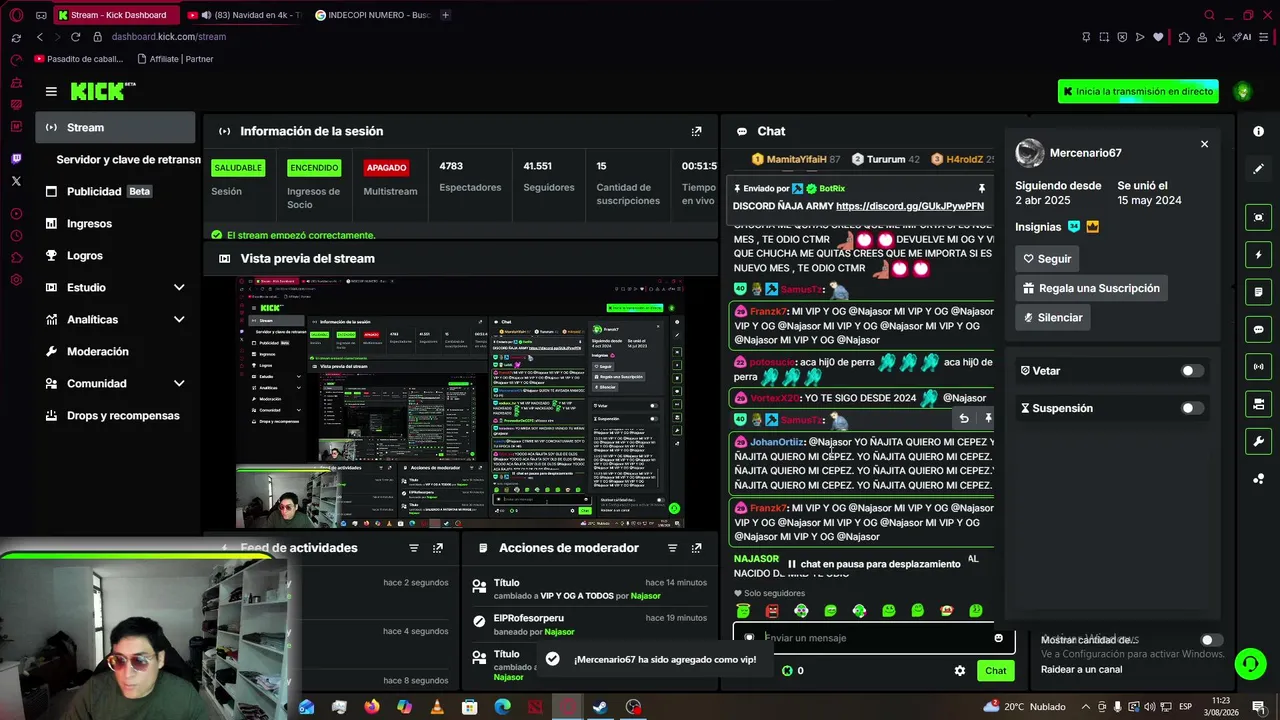Reload the browser page
This screenshot has width=1280, height=720.
[75, 37]
